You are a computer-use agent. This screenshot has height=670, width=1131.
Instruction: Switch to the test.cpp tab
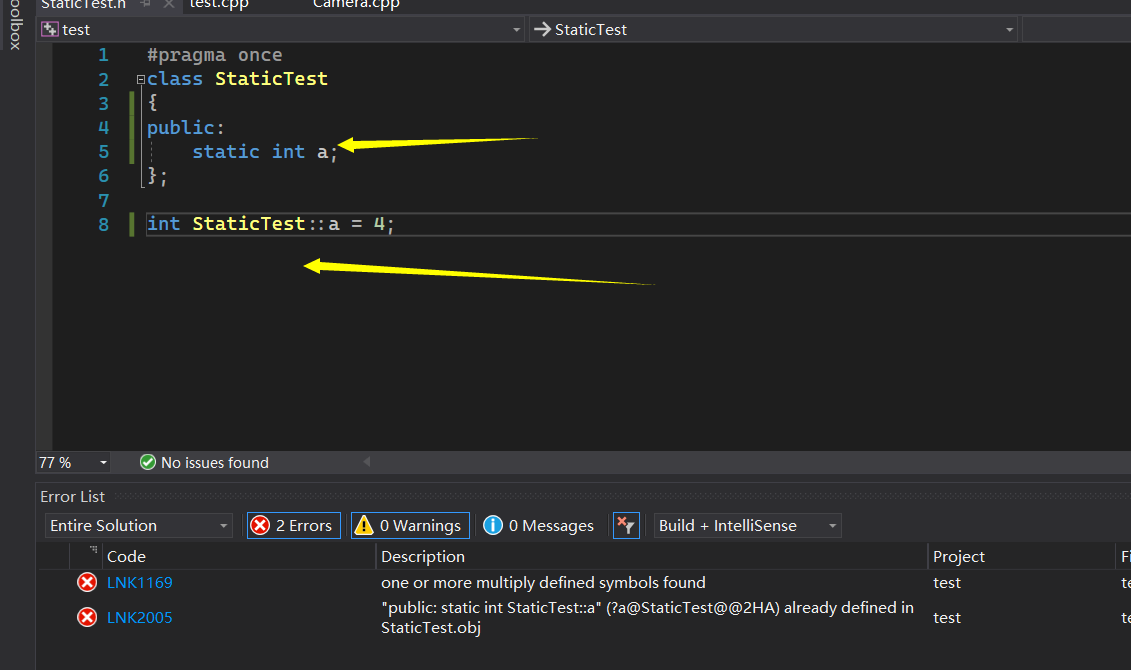tap(219, 4)
